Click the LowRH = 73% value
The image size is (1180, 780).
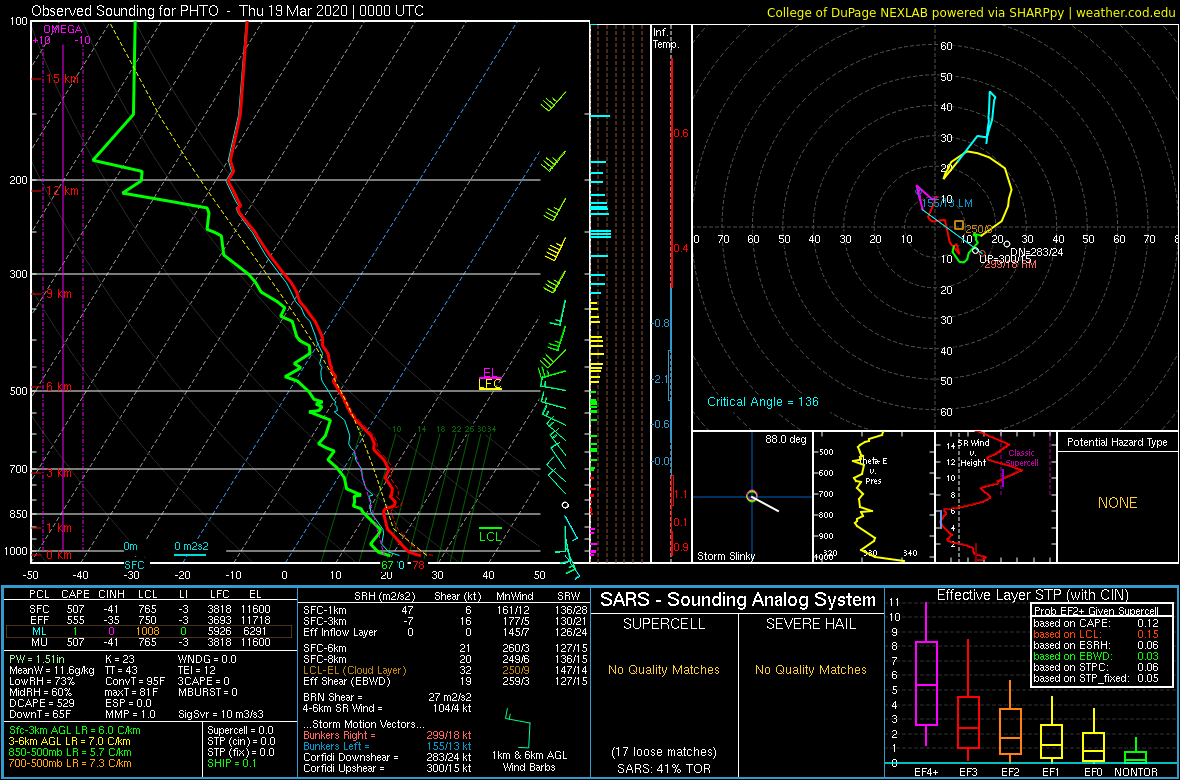tap(40, 681)
